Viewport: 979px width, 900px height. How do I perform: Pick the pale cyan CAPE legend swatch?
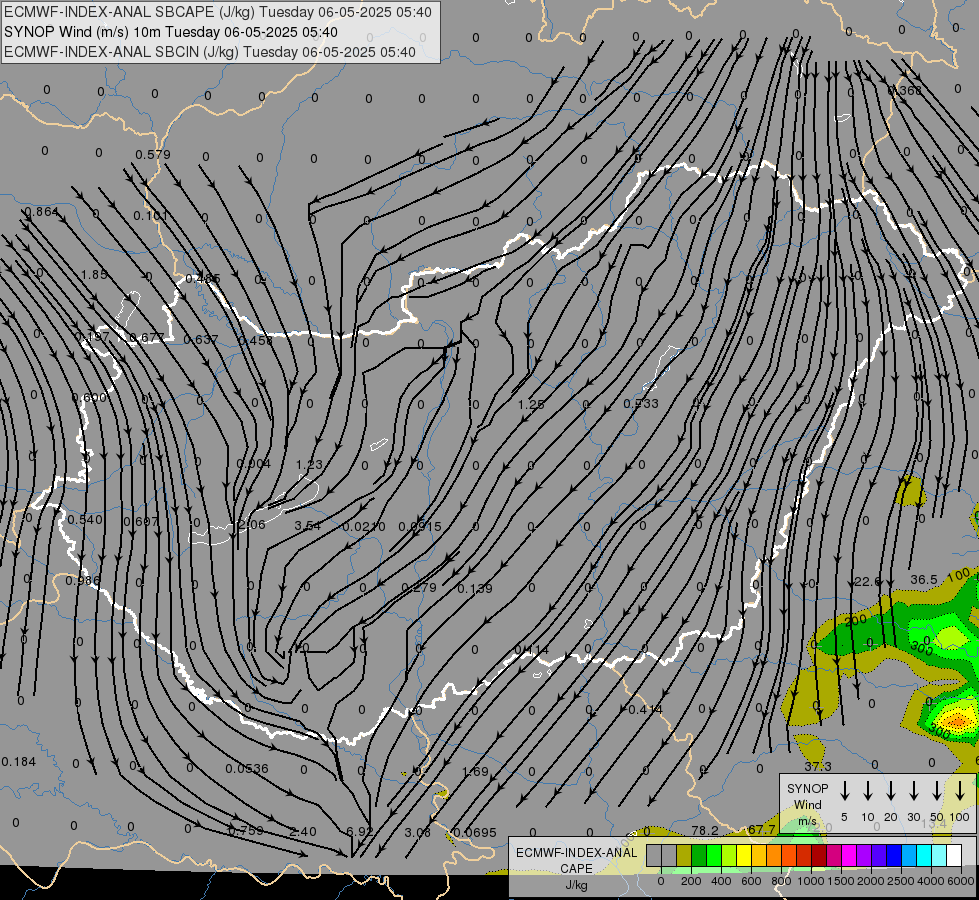938,855
